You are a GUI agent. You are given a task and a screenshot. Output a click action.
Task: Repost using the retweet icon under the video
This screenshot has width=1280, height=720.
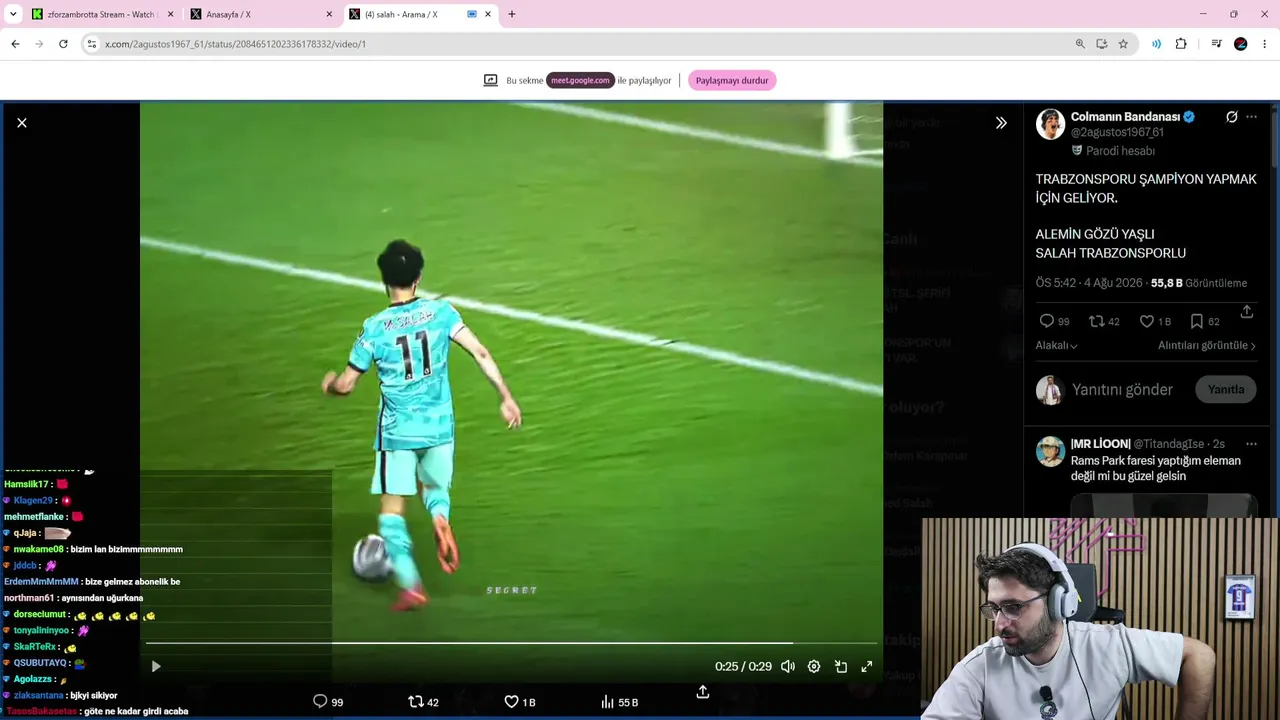click(416, 702)
